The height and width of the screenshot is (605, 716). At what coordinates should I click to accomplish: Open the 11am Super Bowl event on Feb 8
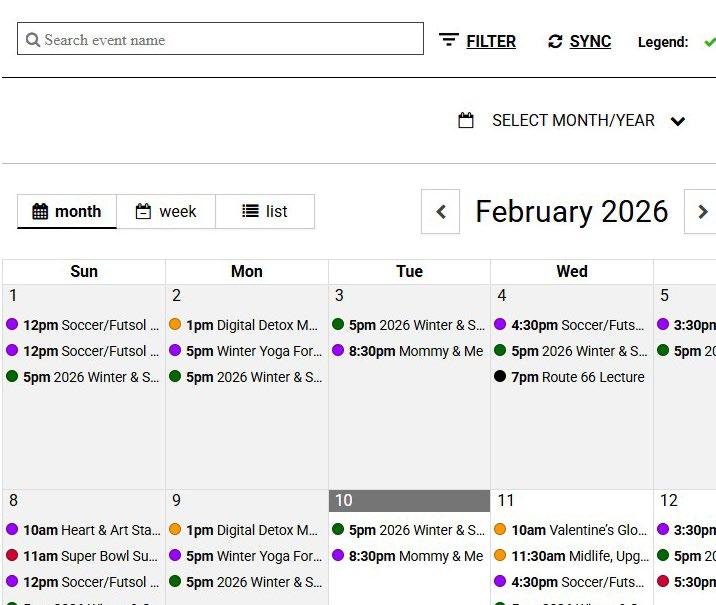(x=90, y=556)
